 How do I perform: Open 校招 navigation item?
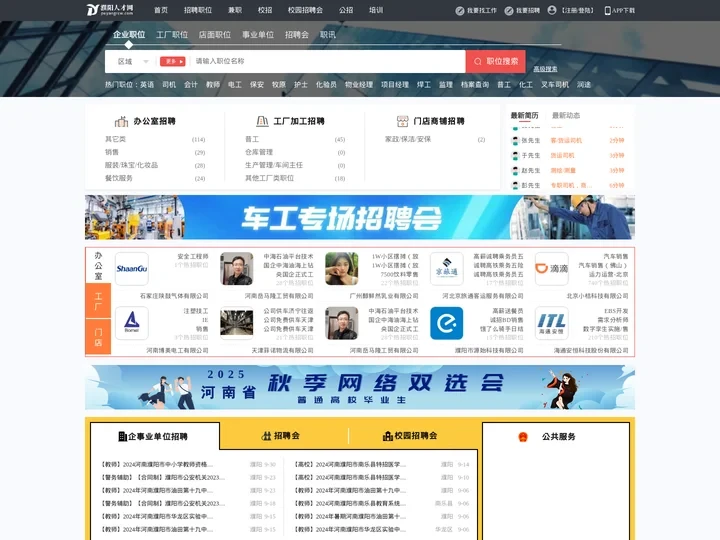coord(265,10)
